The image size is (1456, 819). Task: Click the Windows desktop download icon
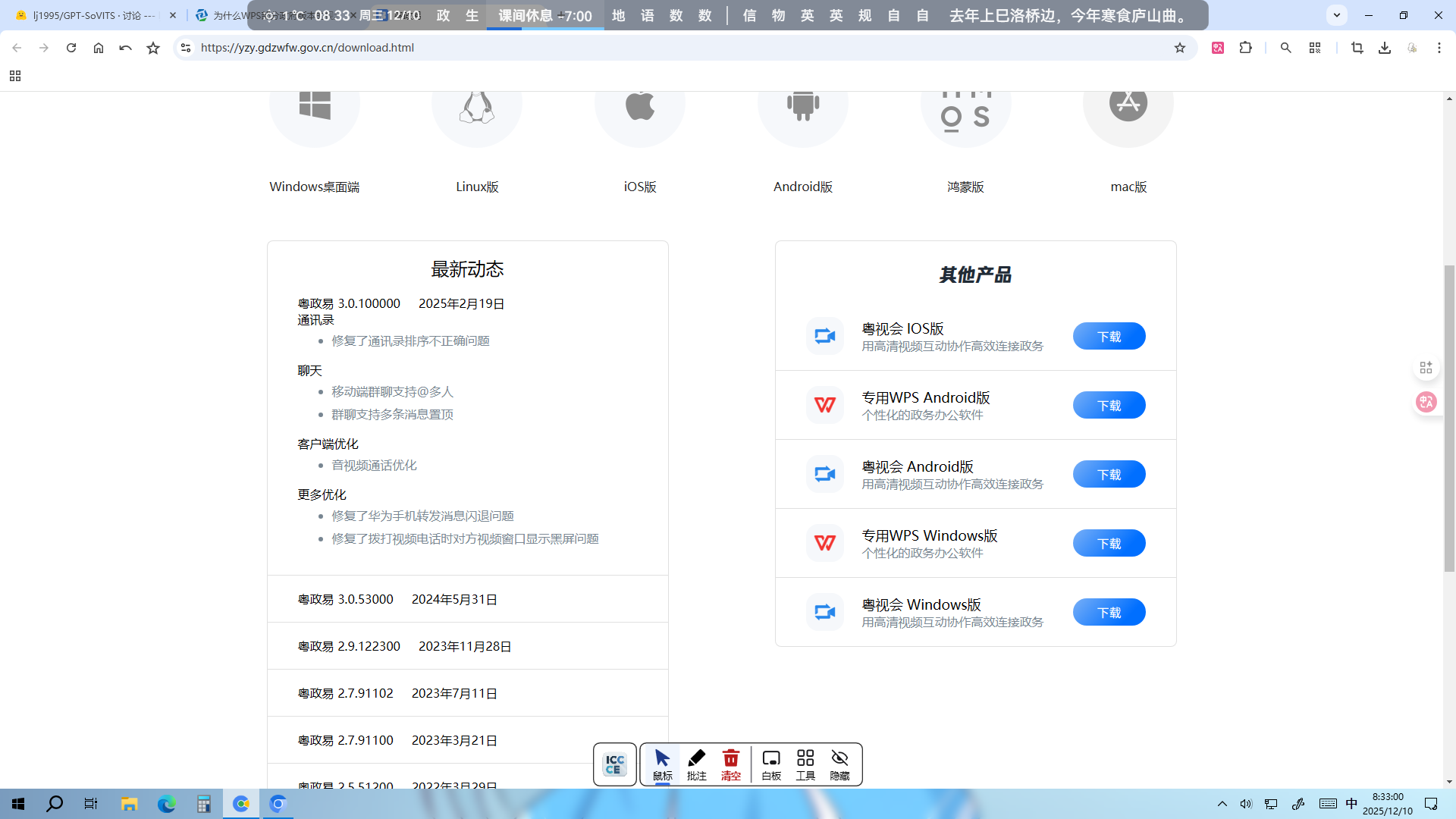(315, 106)
